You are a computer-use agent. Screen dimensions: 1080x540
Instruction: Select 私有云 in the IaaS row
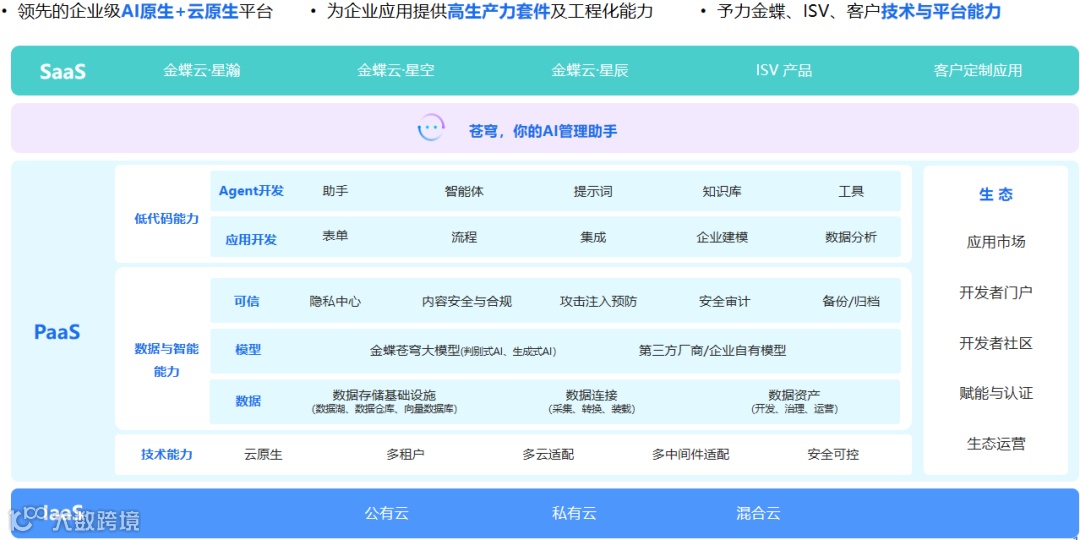point(574,513)
